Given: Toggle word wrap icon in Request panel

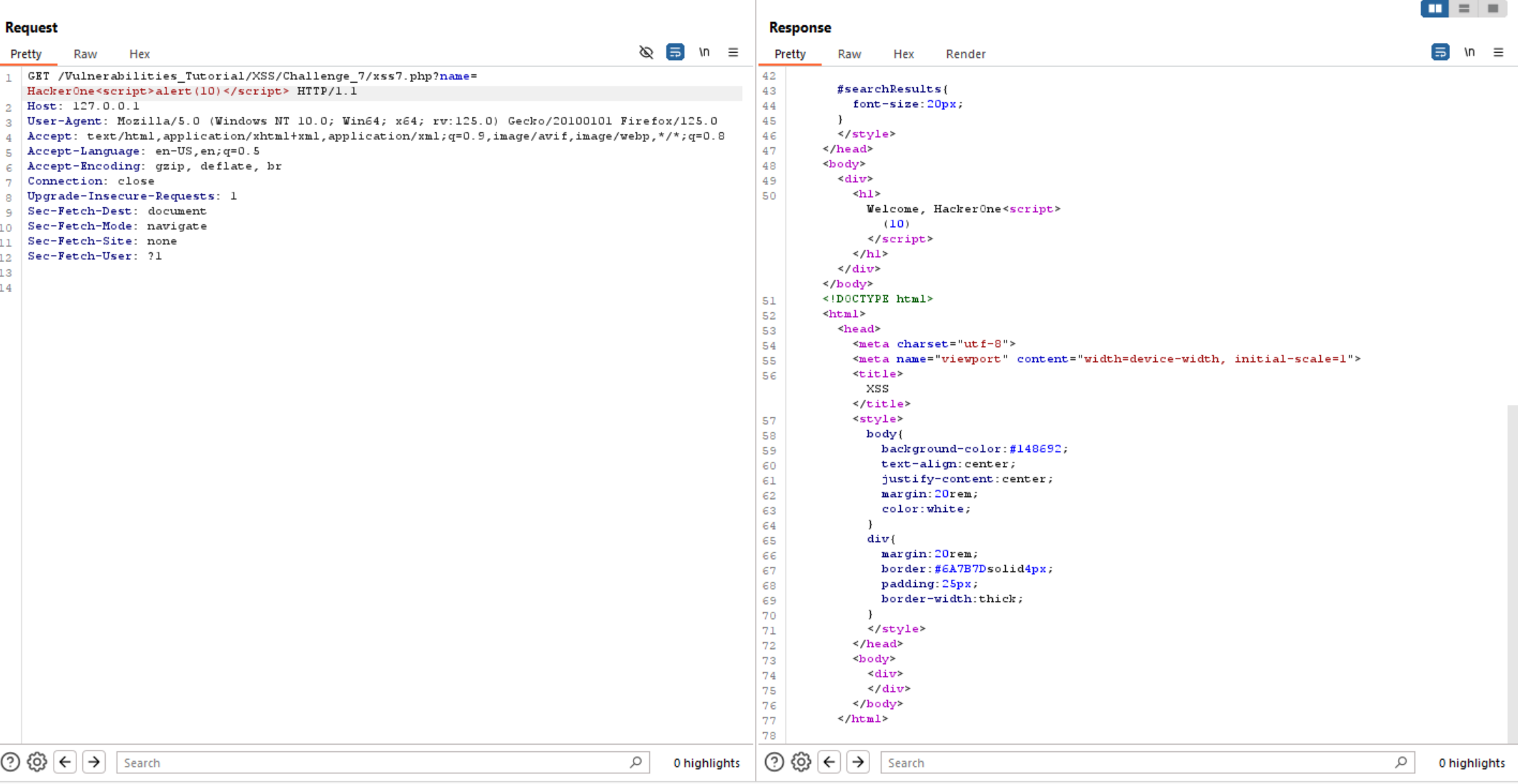Looking at the screenshot, I should click(675, 52).
